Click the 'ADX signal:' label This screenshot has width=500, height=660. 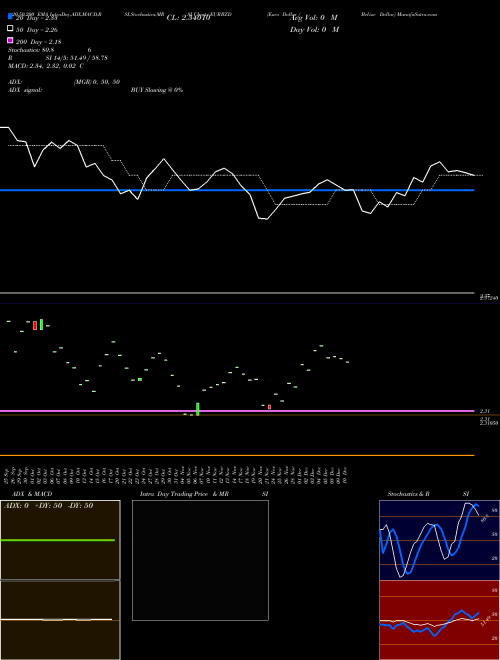pos(25,90)
